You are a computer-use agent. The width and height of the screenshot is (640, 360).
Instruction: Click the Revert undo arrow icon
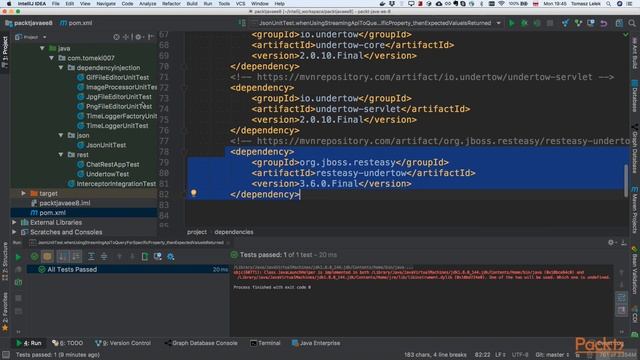tap(604, 23)
